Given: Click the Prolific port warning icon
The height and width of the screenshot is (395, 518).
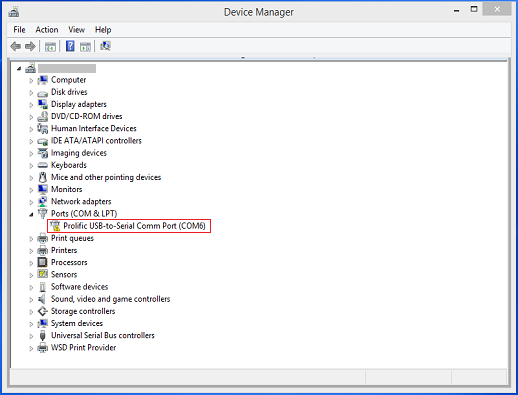Looking at the screenshot, I should [55, 226].
